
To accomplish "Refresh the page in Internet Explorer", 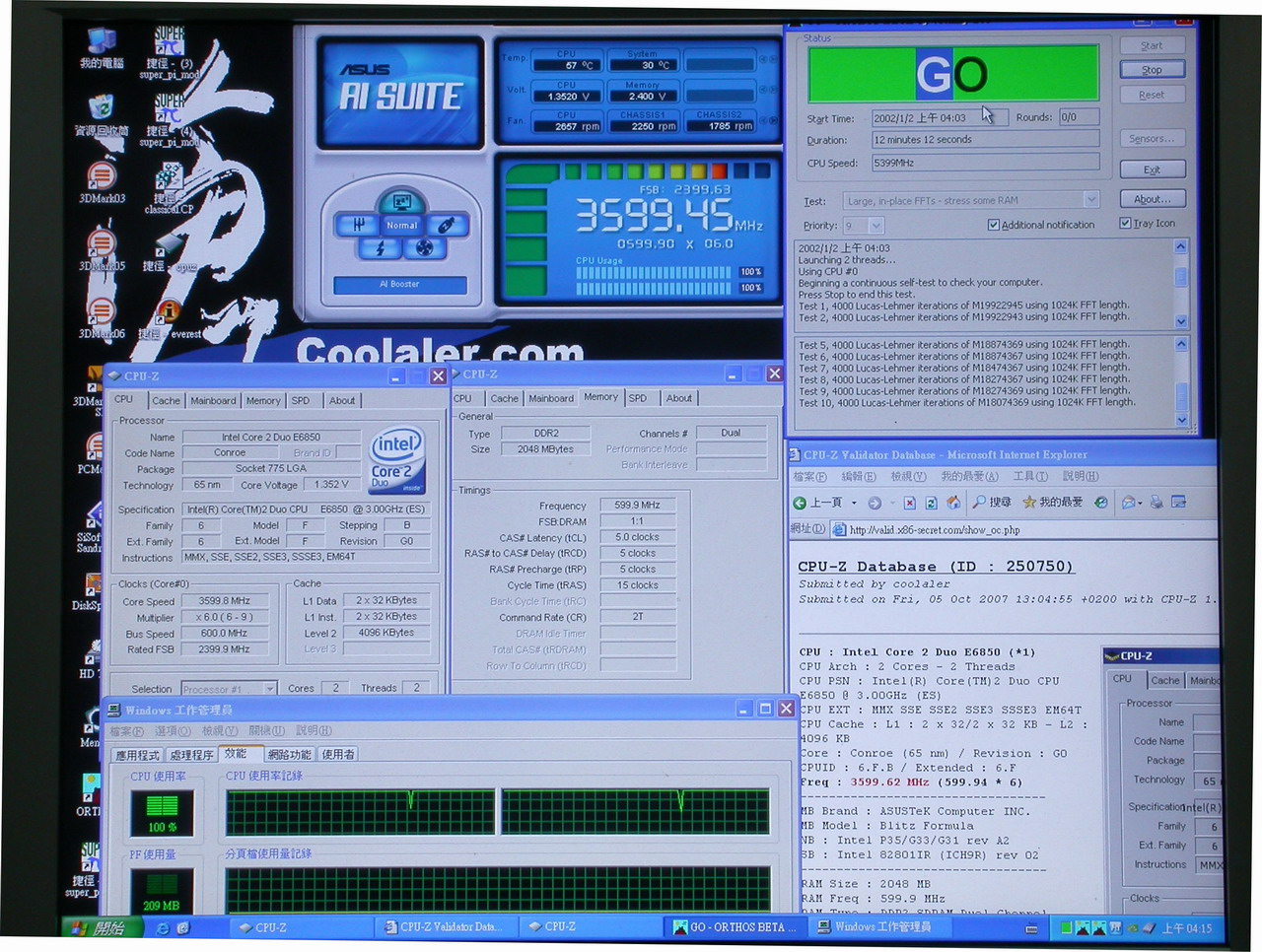I will point(932,503).
